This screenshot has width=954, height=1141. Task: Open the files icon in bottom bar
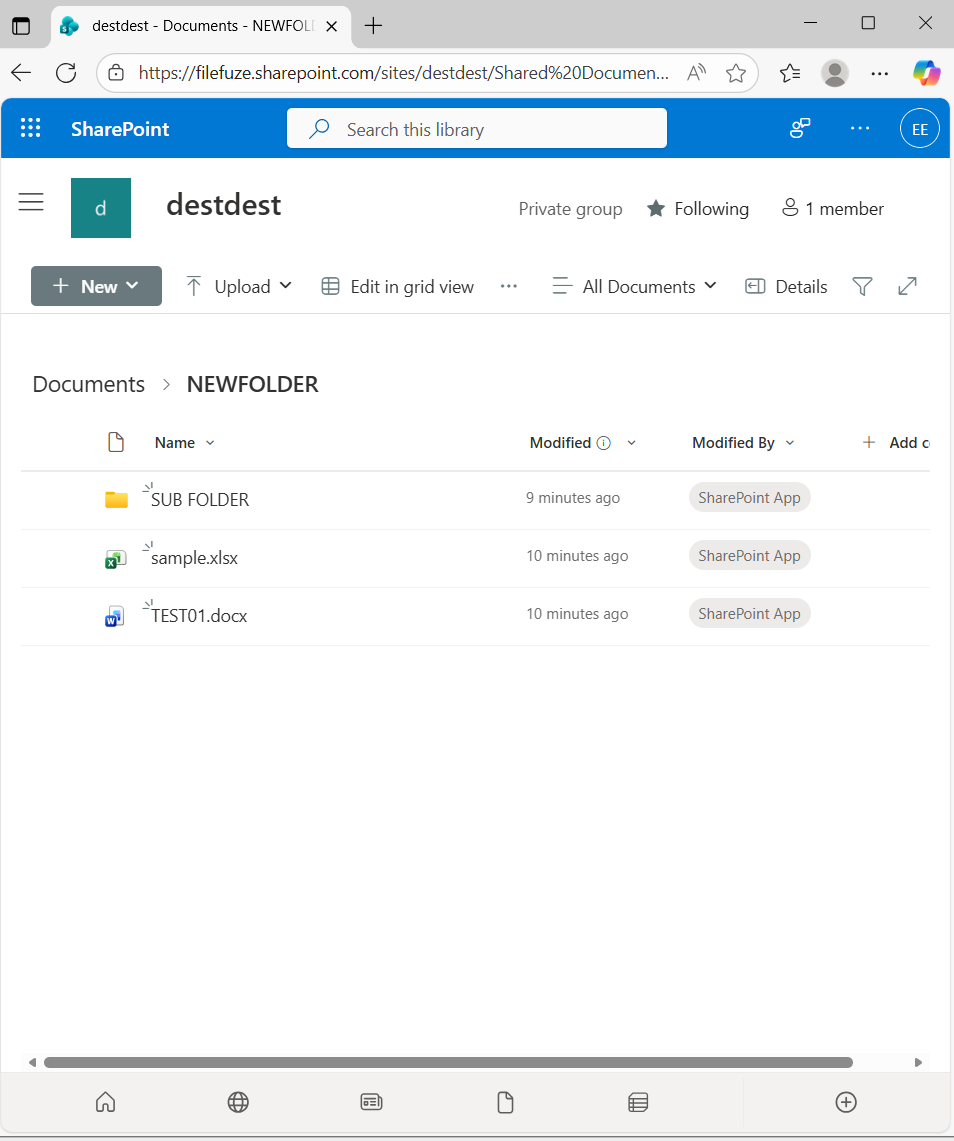click(x=505, y=1102)
